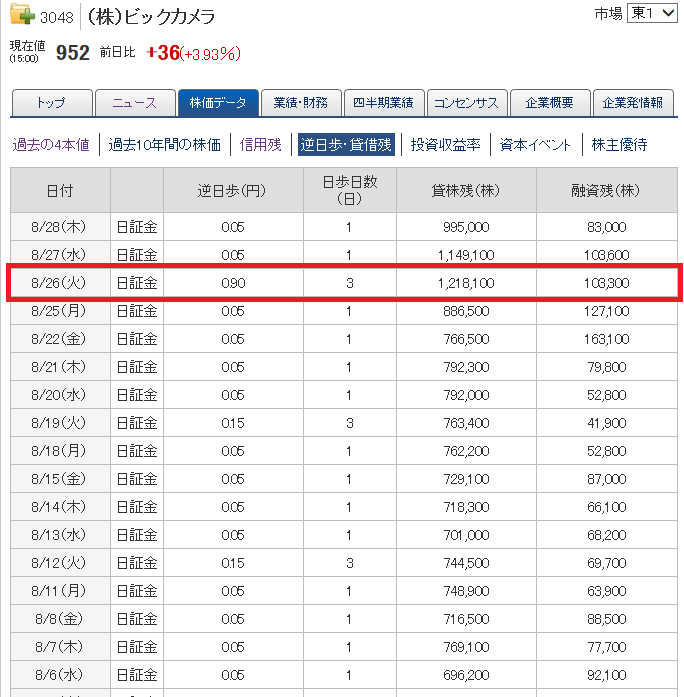
Task: Open the 業績・財務 tab
Action: point(301,103)
